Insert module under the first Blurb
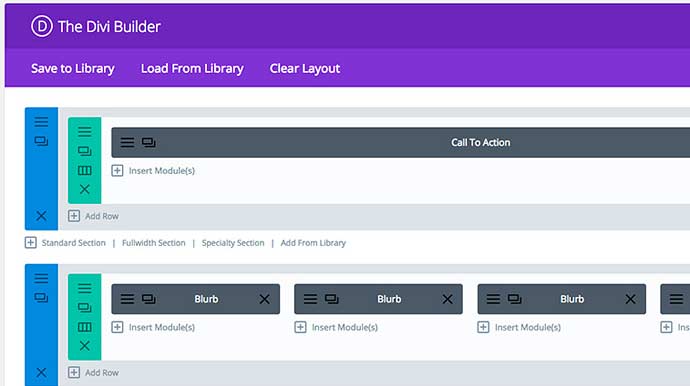690x386 pixels. [x=161, y=327]
